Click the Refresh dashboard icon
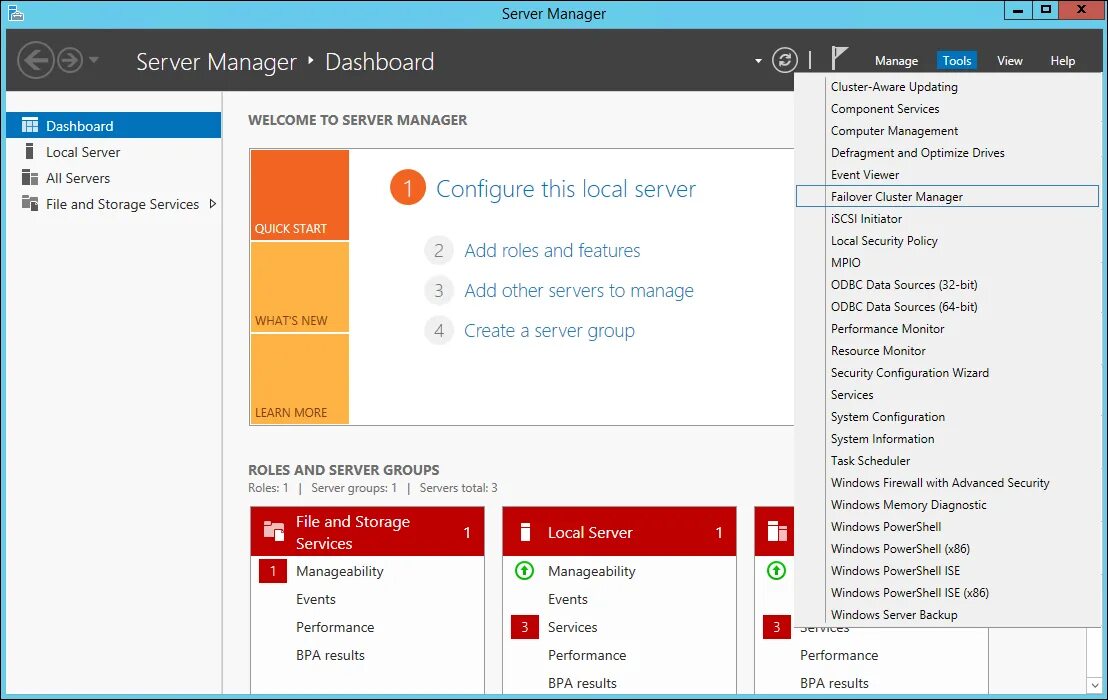This screenshot has height=700, width=1108. [x=784, y=60]
